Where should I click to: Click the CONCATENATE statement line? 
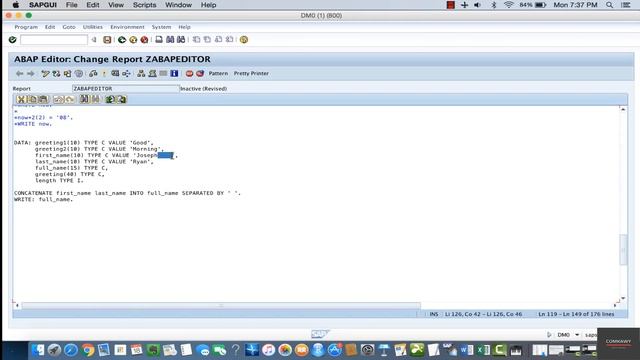[x=127, y=193]
